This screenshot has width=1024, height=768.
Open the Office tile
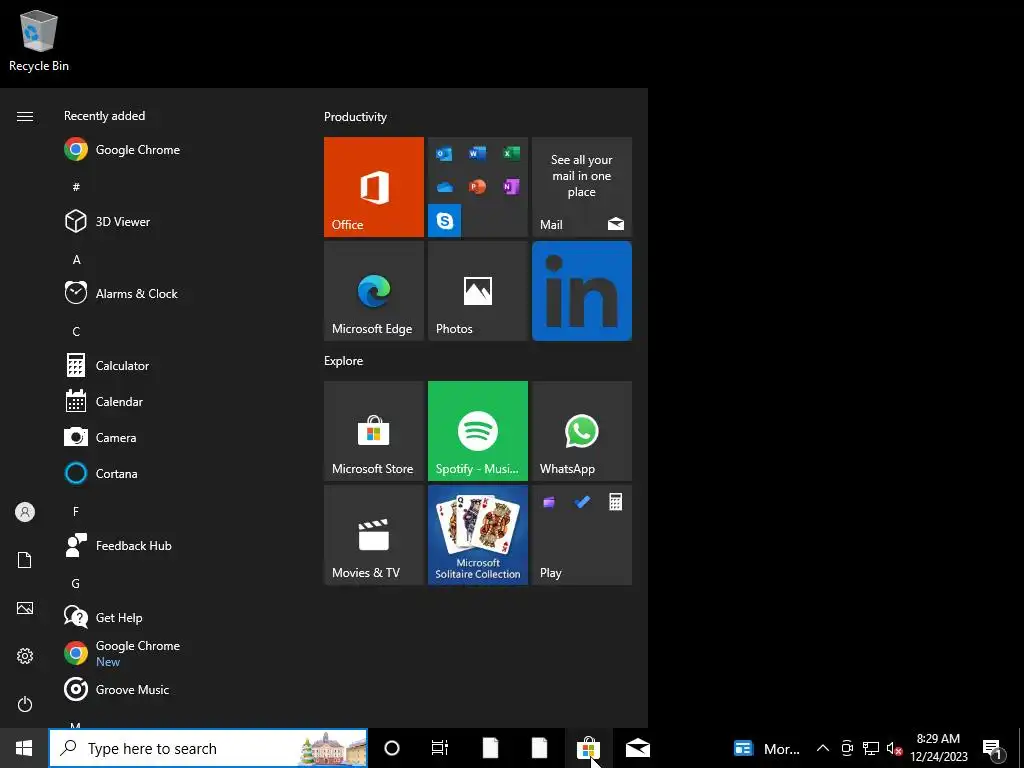374,187
